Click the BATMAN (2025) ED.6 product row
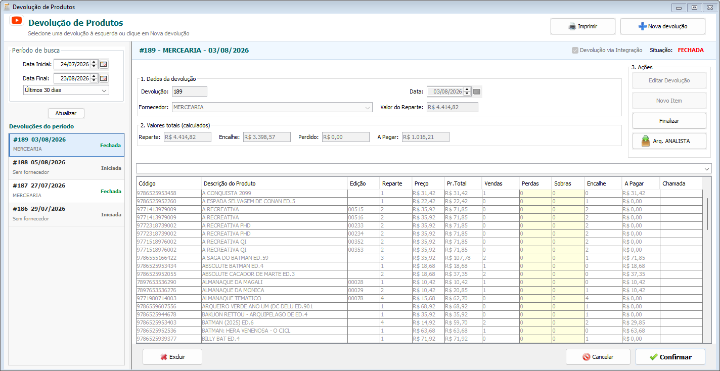Screen dimensions: 720x371 click(x=419, y=322)
